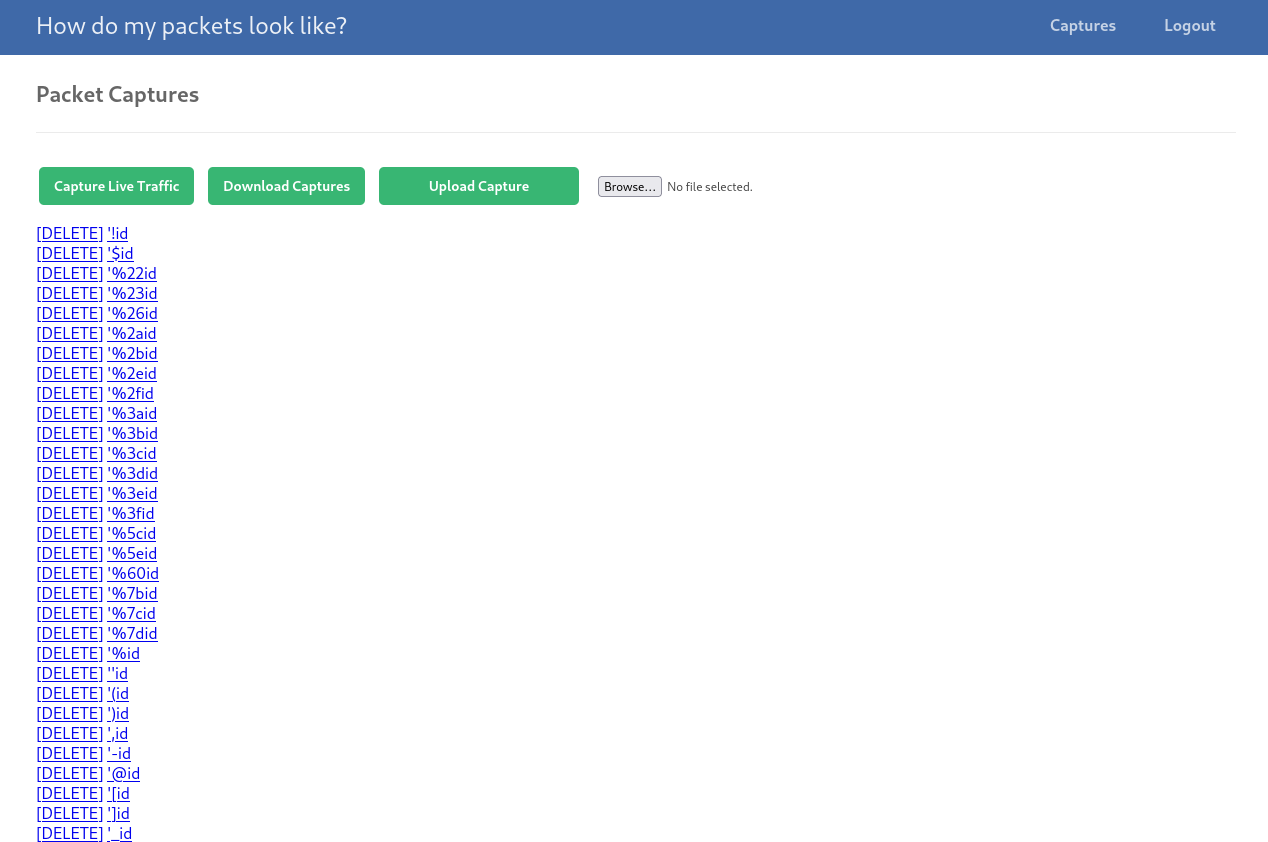1268x842 pixels.
Task: Click the 'How do my packets look like?' title
Action: pyautogui.click(x=191, y=26)
